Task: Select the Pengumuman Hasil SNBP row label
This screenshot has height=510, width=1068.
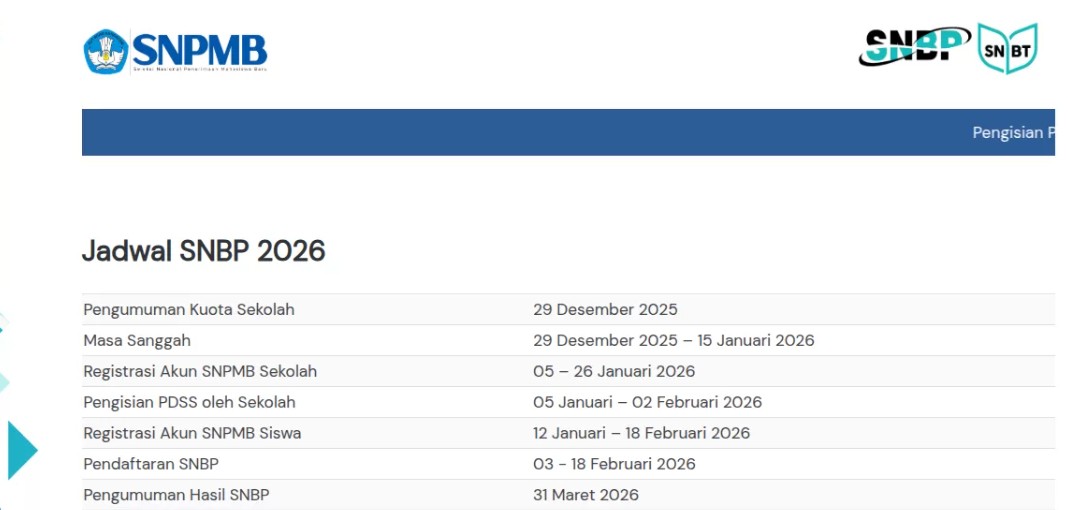Action: point(176,495)
